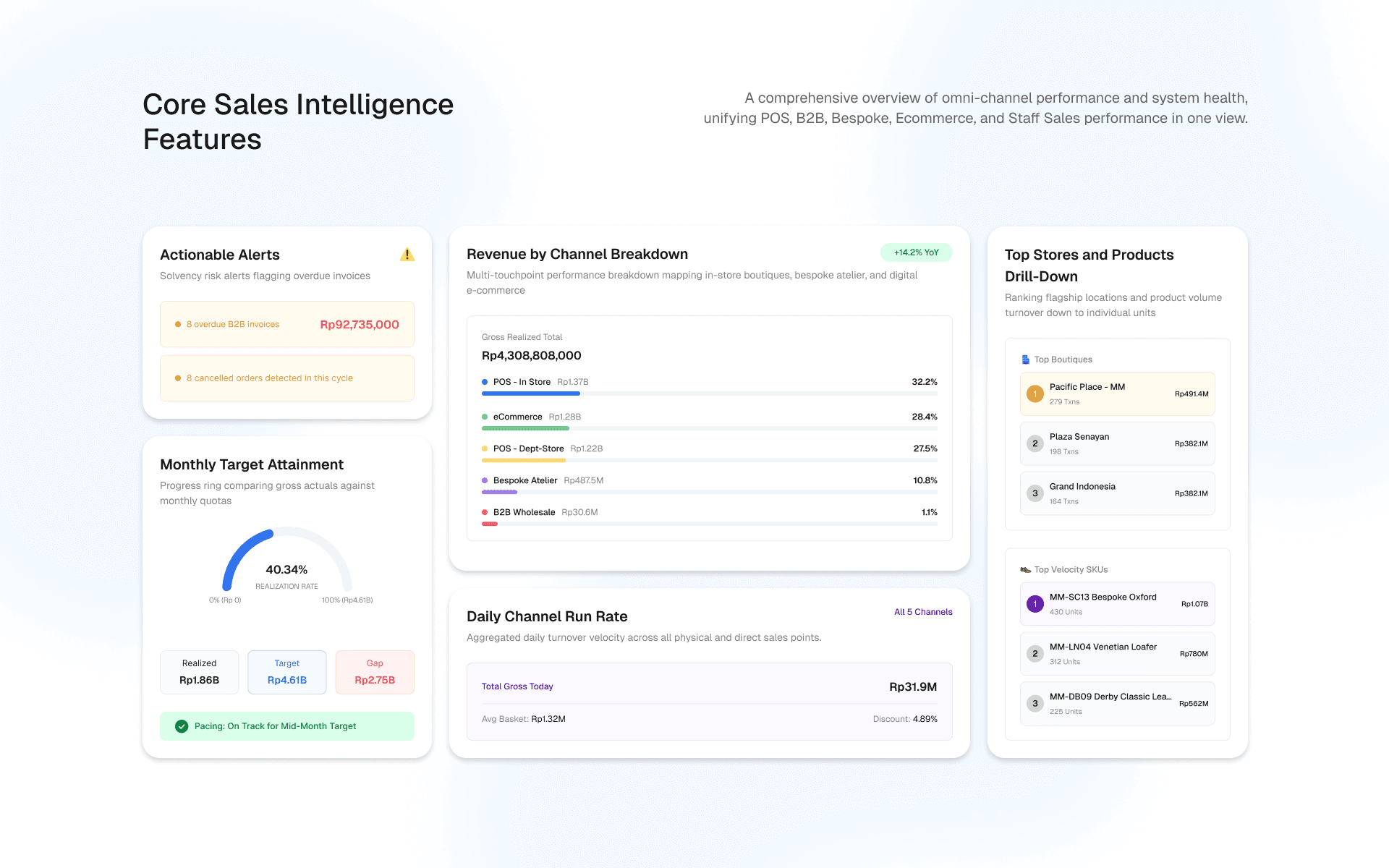Select the Target Rp4.61B tile

(x=287, y=672)
